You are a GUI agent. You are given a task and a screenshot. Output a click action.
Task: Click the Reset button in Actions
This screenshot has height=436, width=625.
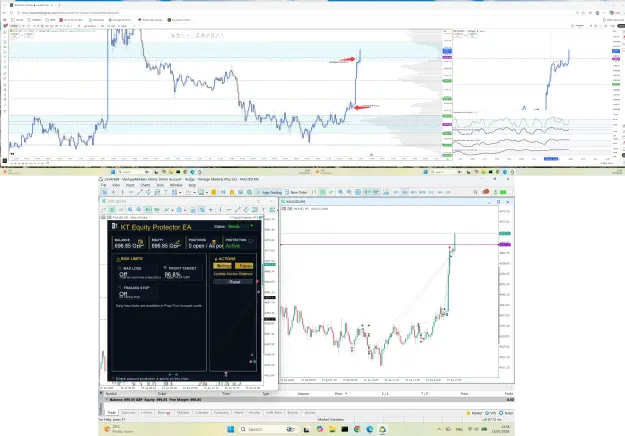[233, 282]
